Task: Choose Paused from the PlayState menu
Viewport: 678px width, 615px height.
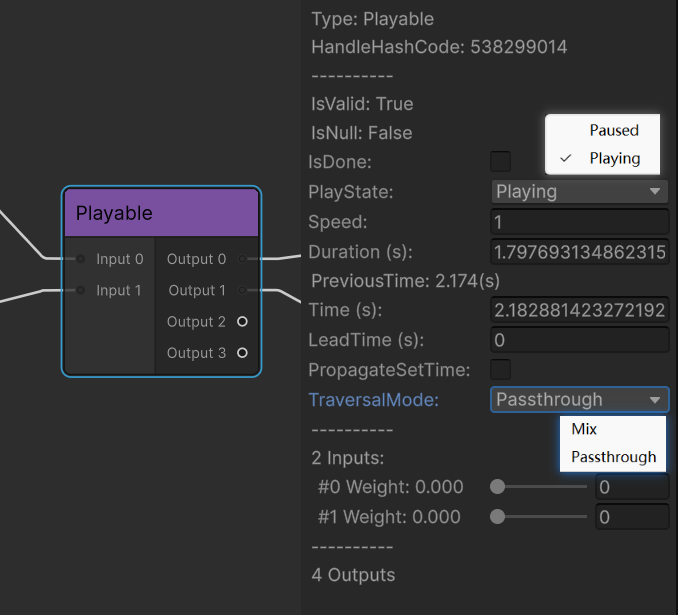Action: (x=613, y=130)
